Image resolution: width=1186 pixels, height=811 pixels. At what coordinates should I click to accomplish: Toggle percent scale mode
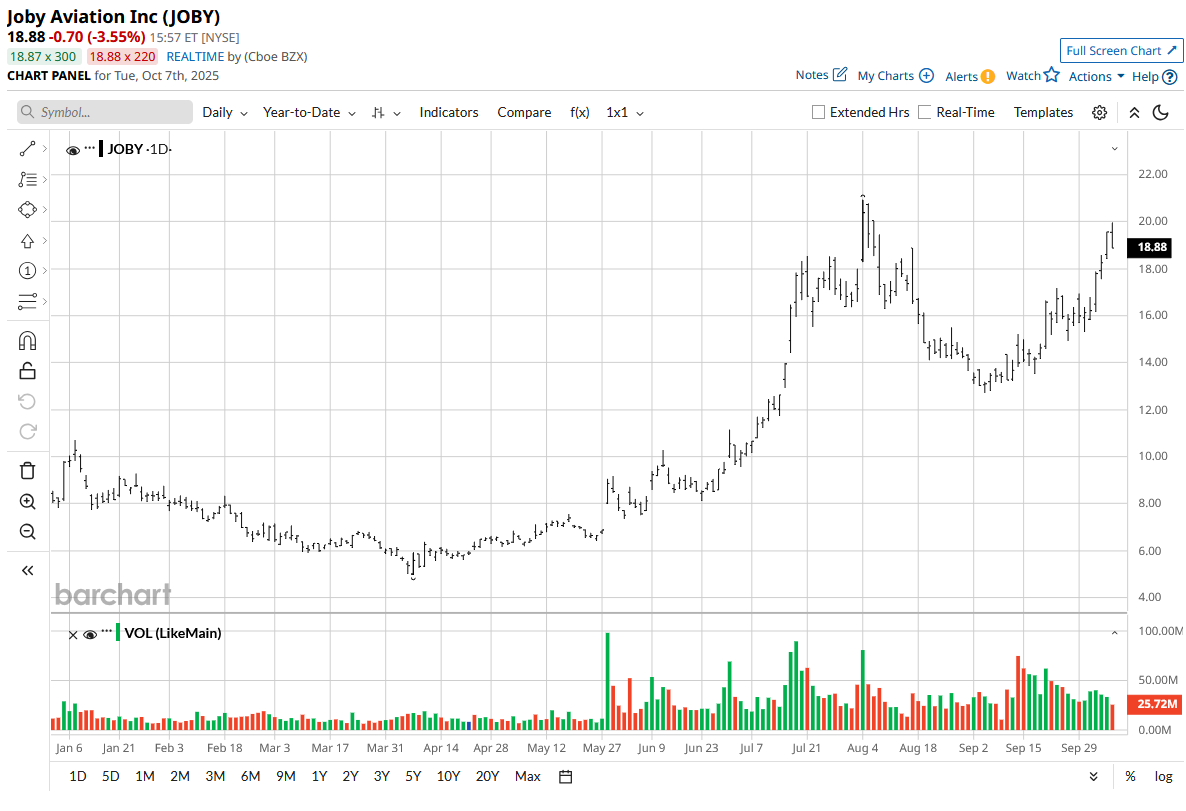[x=1130, y=777]
